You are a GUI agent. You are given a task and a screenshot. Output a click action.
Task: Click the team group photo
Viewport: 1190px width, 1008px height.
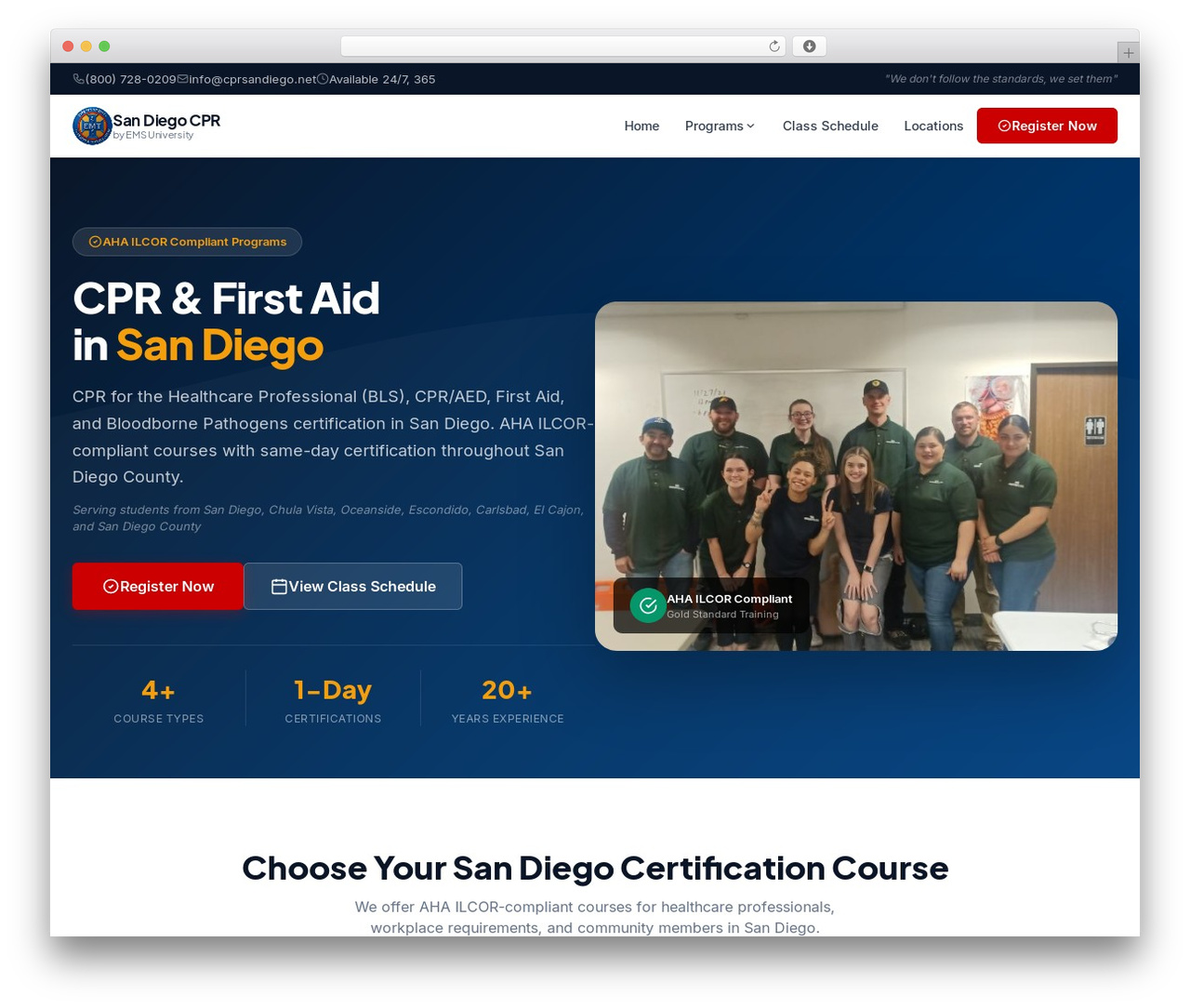(856, 476)
